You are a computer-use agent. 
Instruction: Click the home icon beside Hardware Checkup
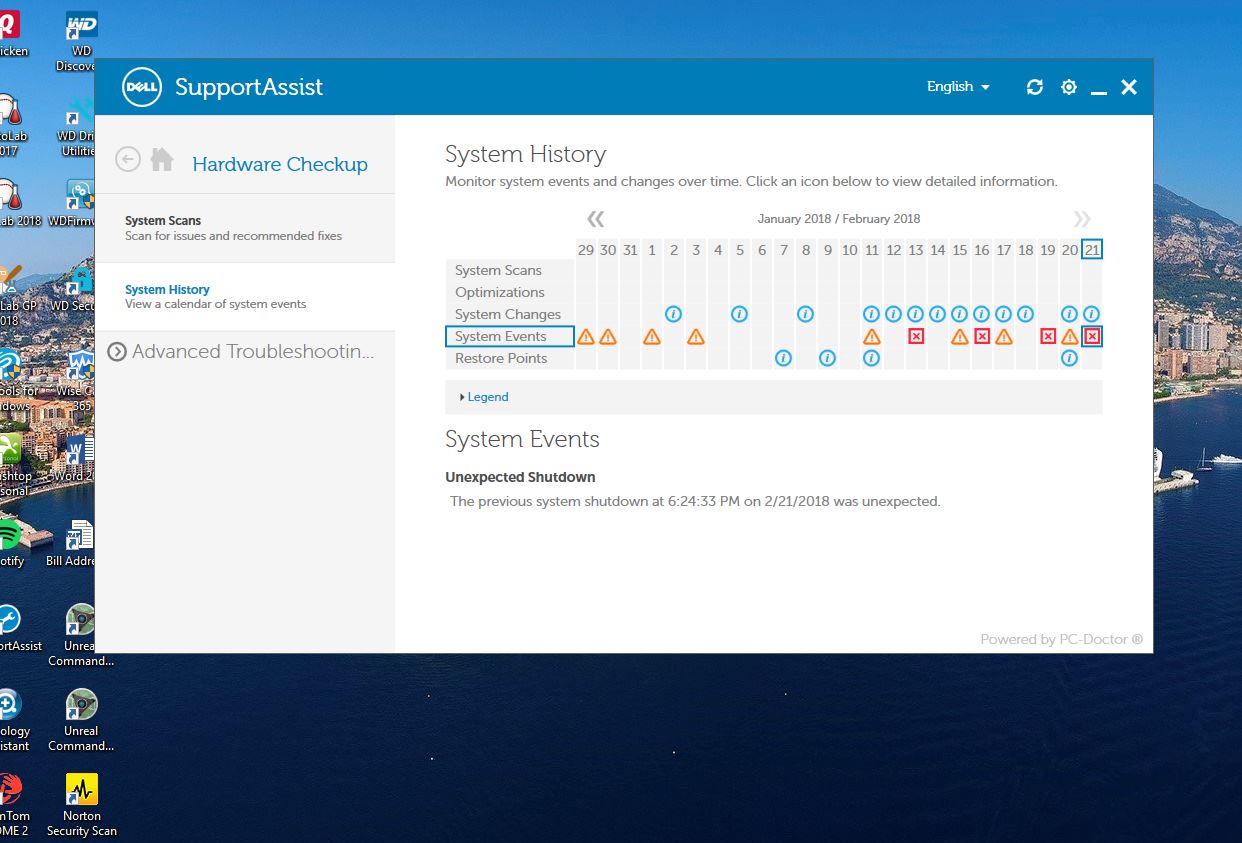[x=162, y=159]
